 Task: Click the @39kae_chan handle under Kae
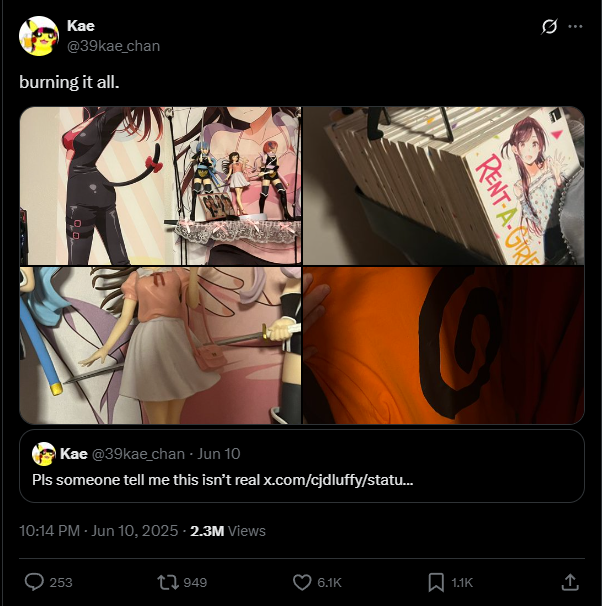tap(113, 46)
